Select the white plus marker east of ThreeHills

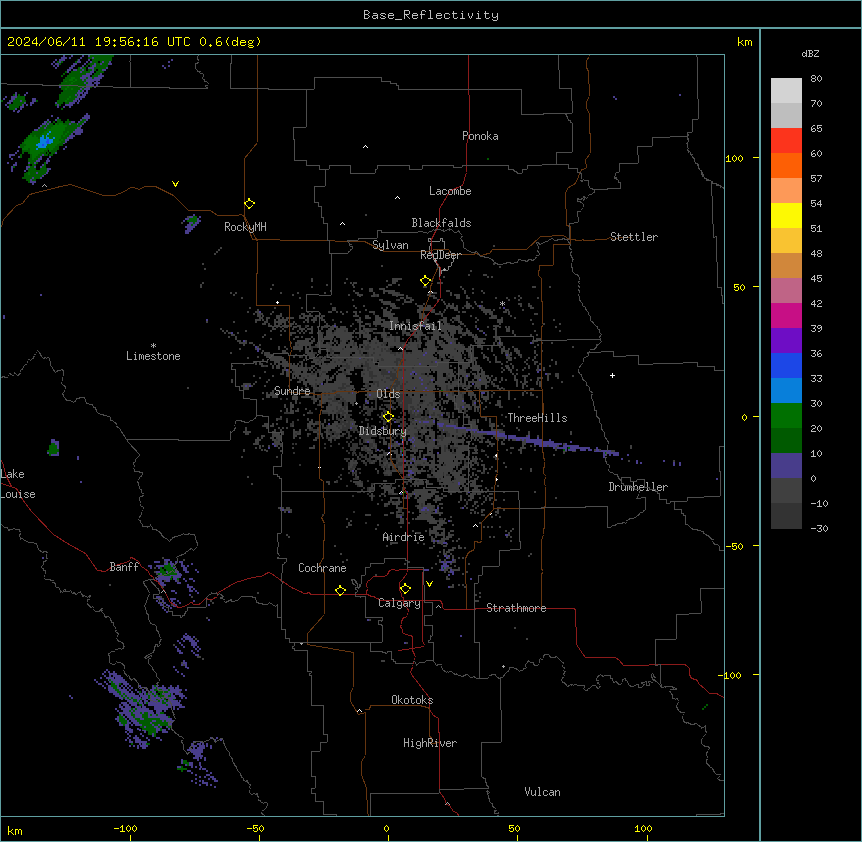click(612, 376)
